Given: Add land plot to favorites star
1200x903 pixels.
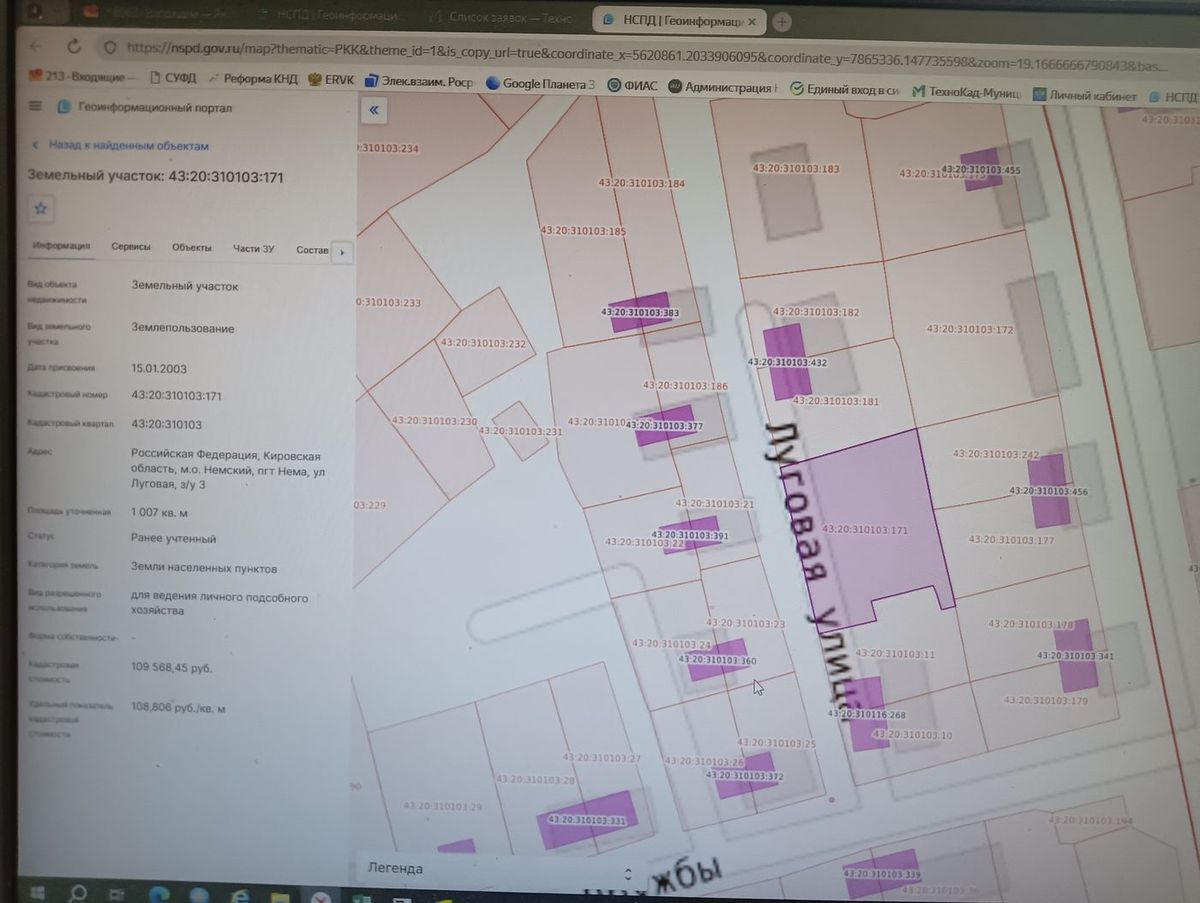Looking at the screenshot, I should tap(41, 209).
